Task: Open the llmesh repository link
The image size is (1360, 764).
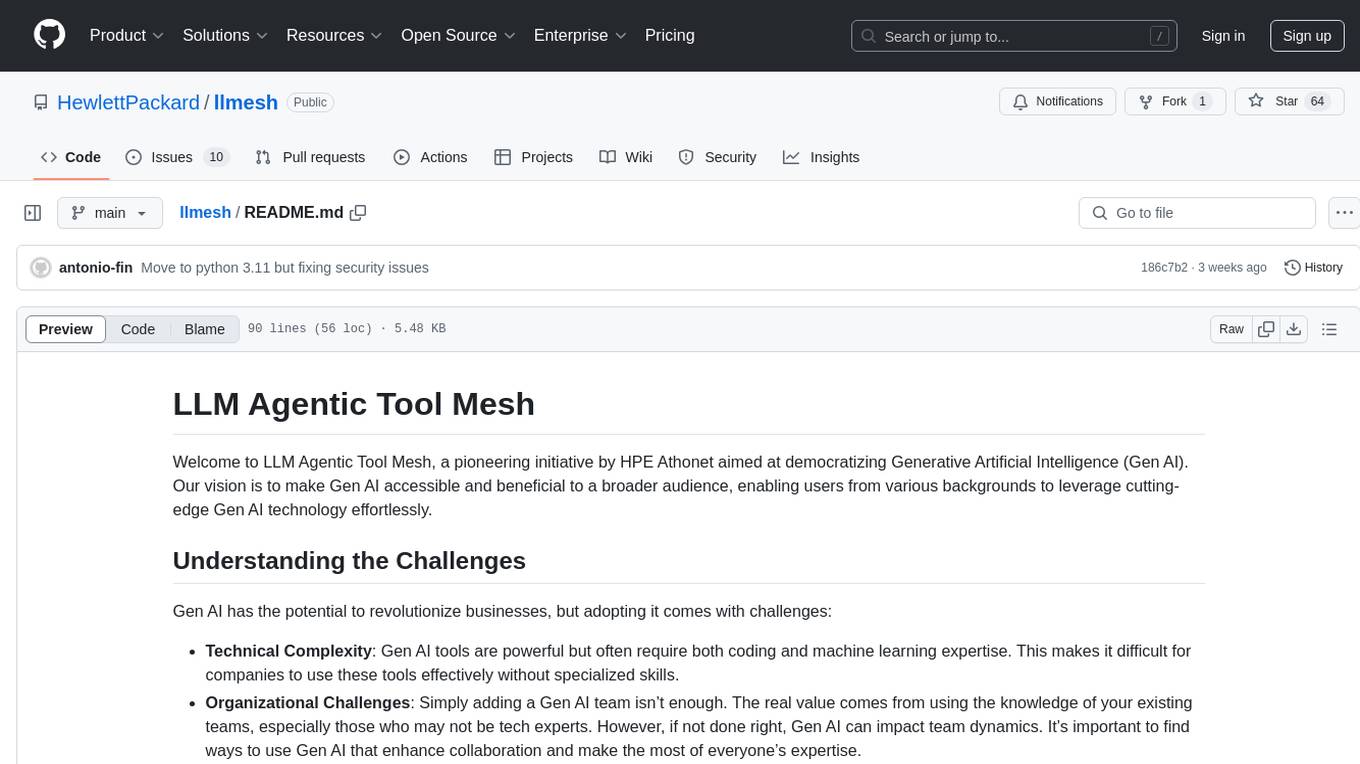Action: click(246, 102)
